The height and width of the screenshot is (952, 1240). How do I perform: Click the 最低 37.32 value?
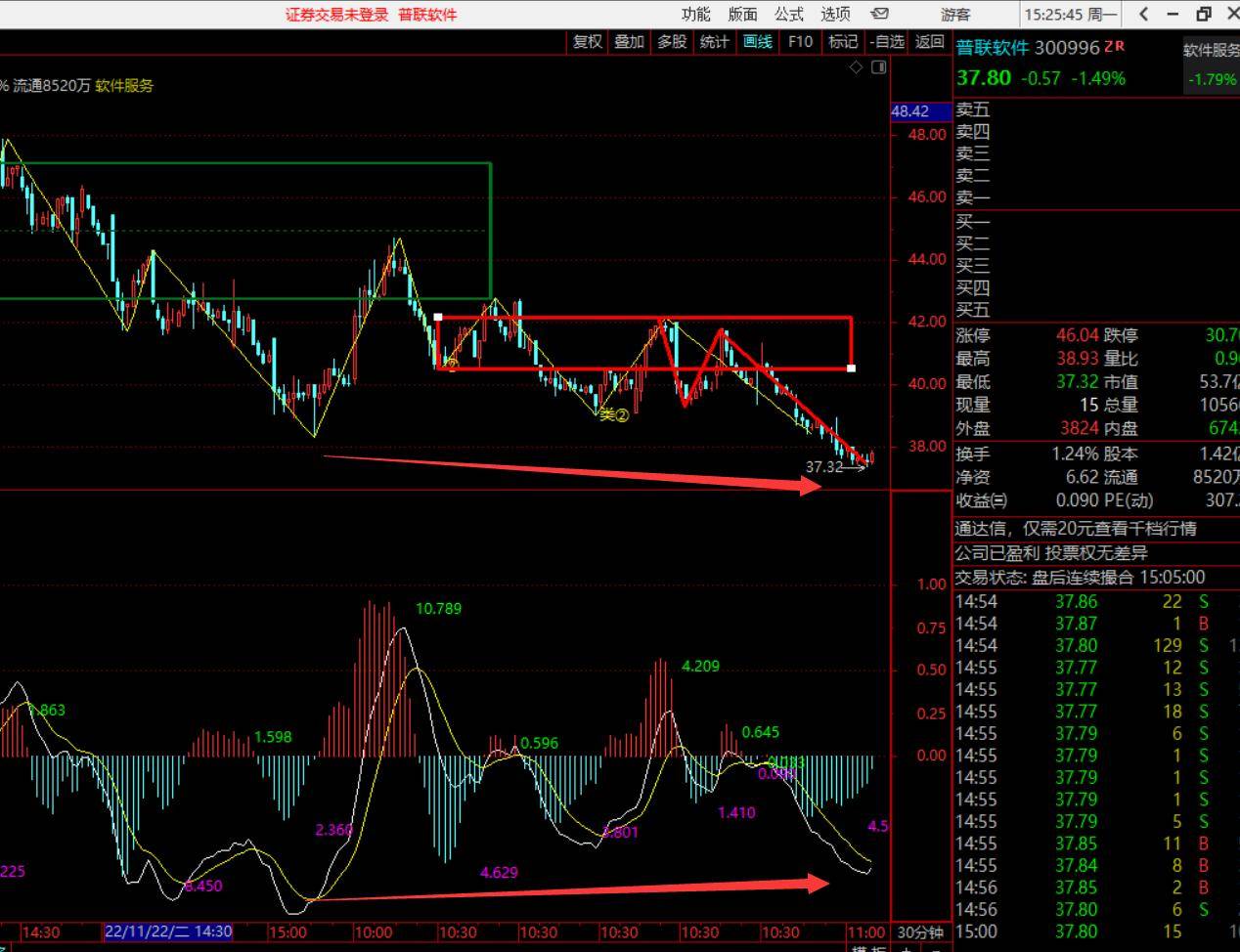[x=1077, y=381]
